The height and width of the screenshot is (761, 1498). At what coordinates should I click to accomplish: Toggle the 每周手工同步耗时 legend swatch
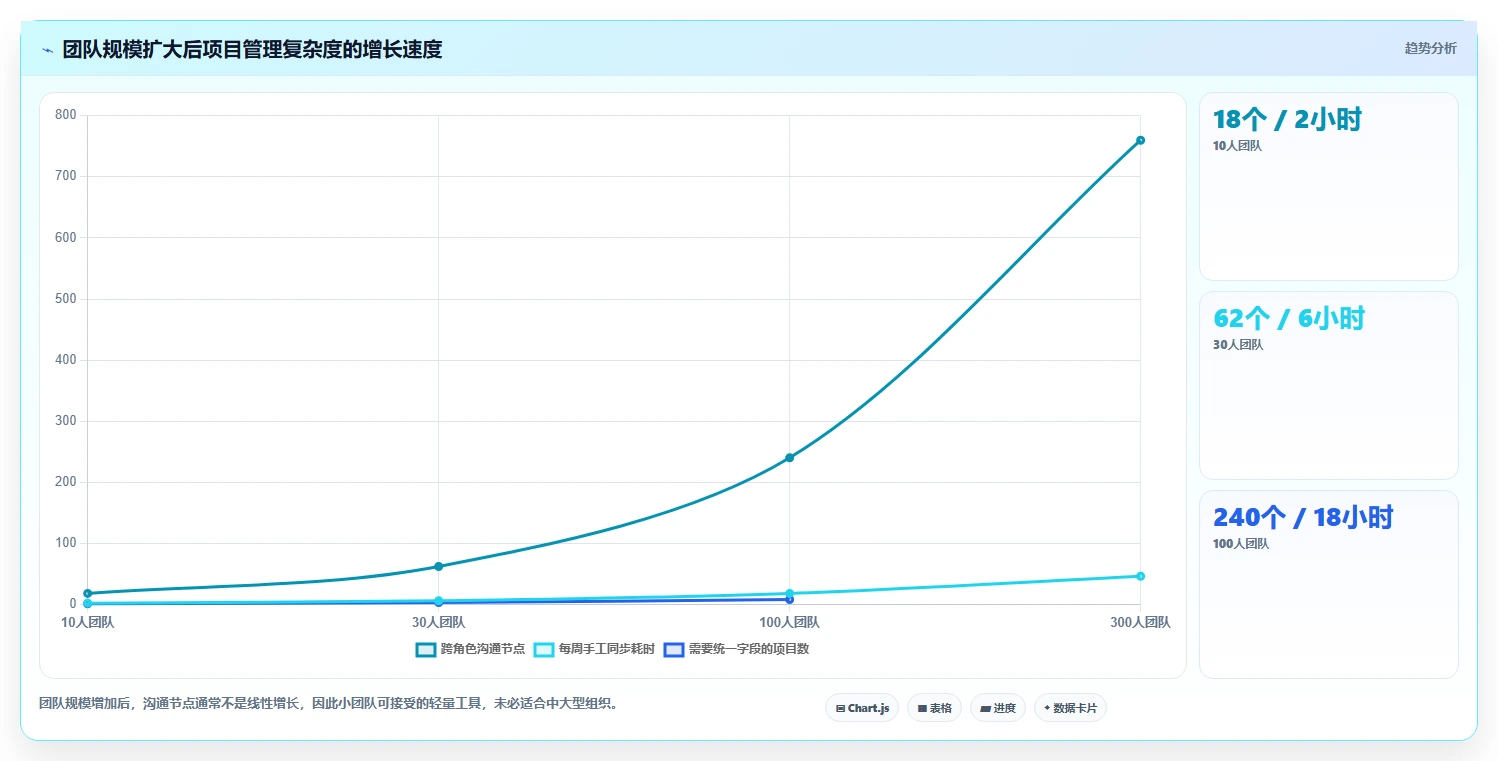coord(544,650)
